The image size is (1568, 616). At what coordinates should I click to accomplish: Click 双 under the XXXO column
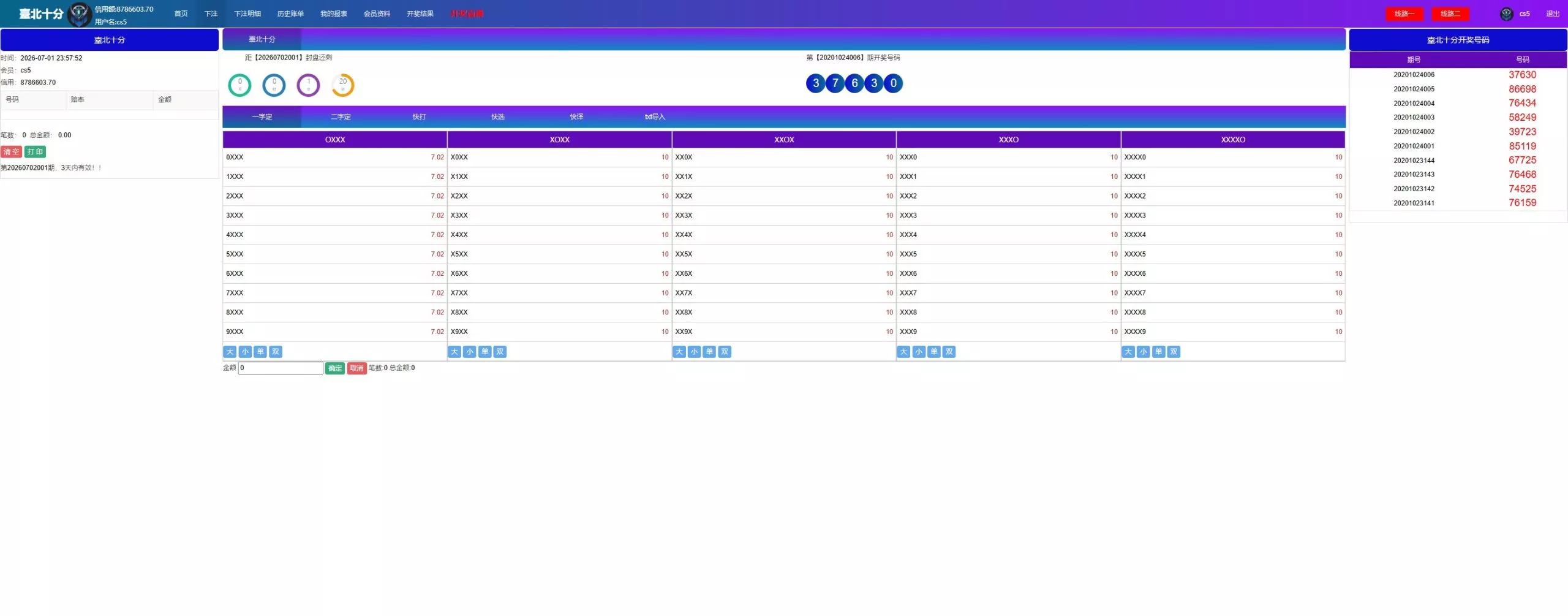tap(949, 352)
